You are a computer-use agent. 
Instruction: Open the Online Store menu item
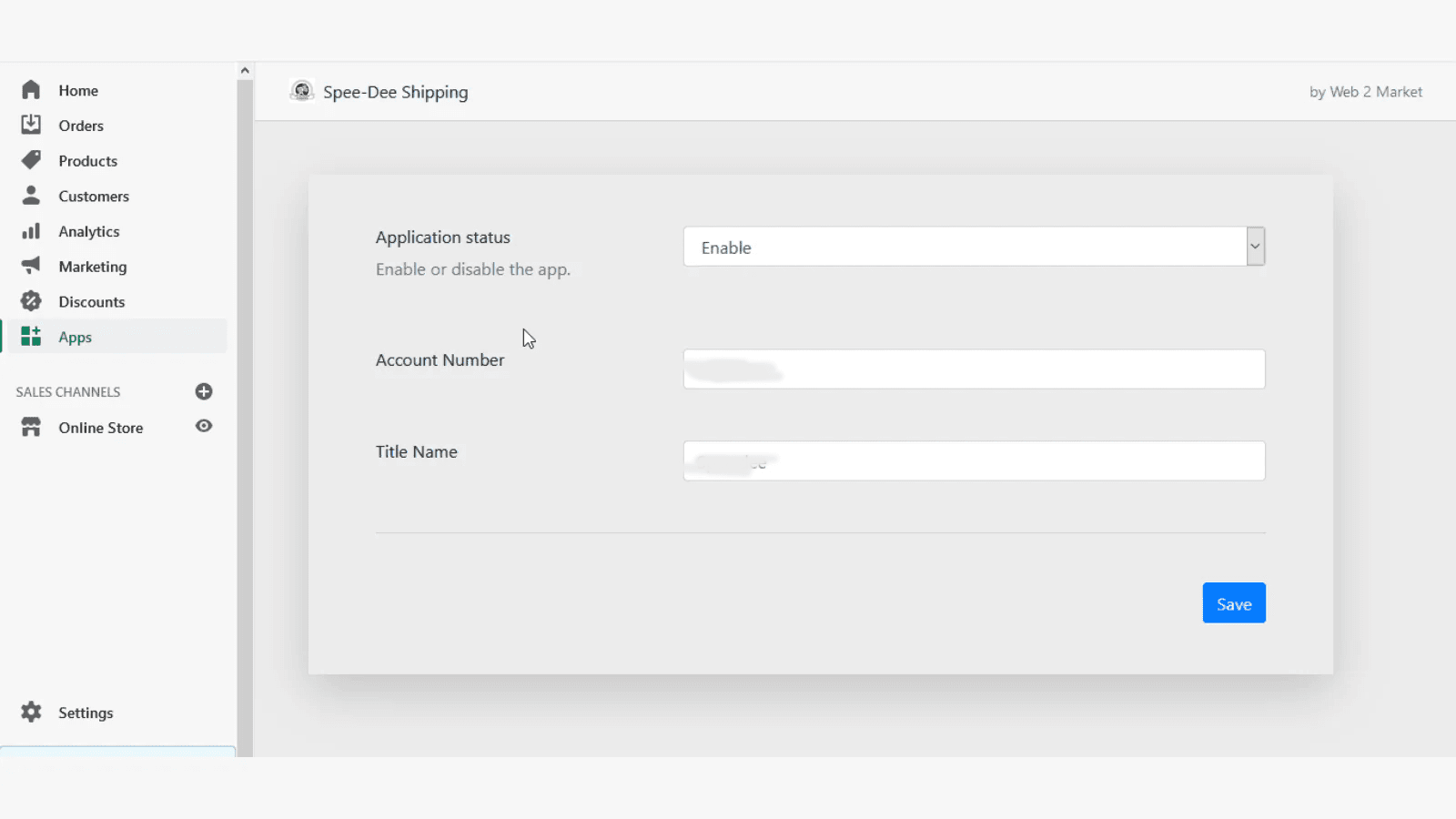point(100,428)
